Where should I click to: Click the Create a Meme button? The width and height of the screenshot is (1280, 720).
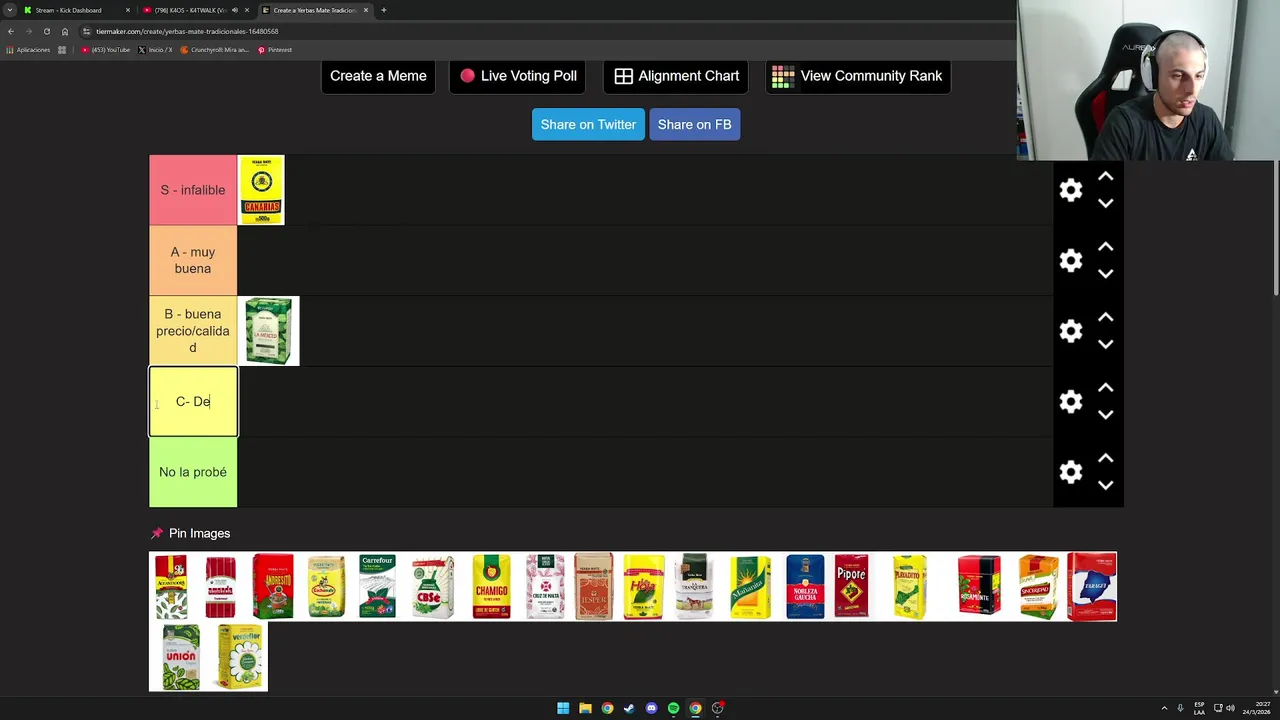tap(378, 76)
